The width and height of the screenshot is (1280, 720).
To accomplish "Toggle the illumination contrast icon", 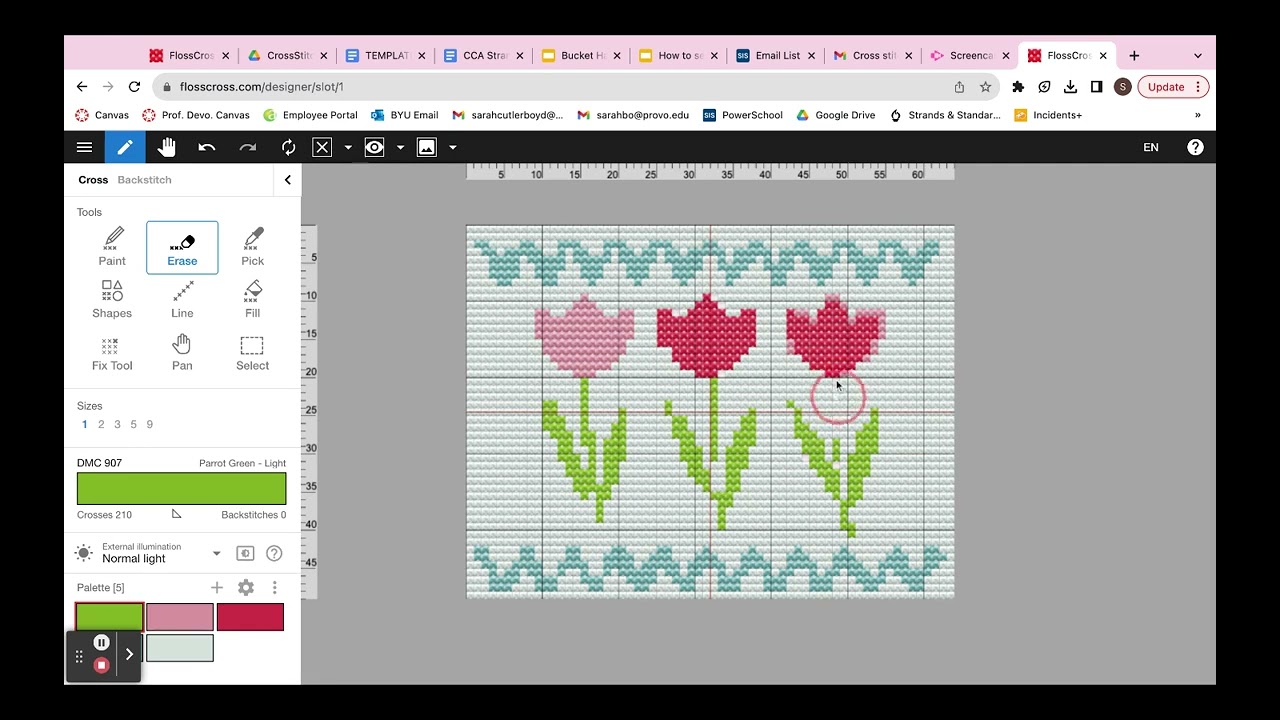I will (x=245, y=553).
